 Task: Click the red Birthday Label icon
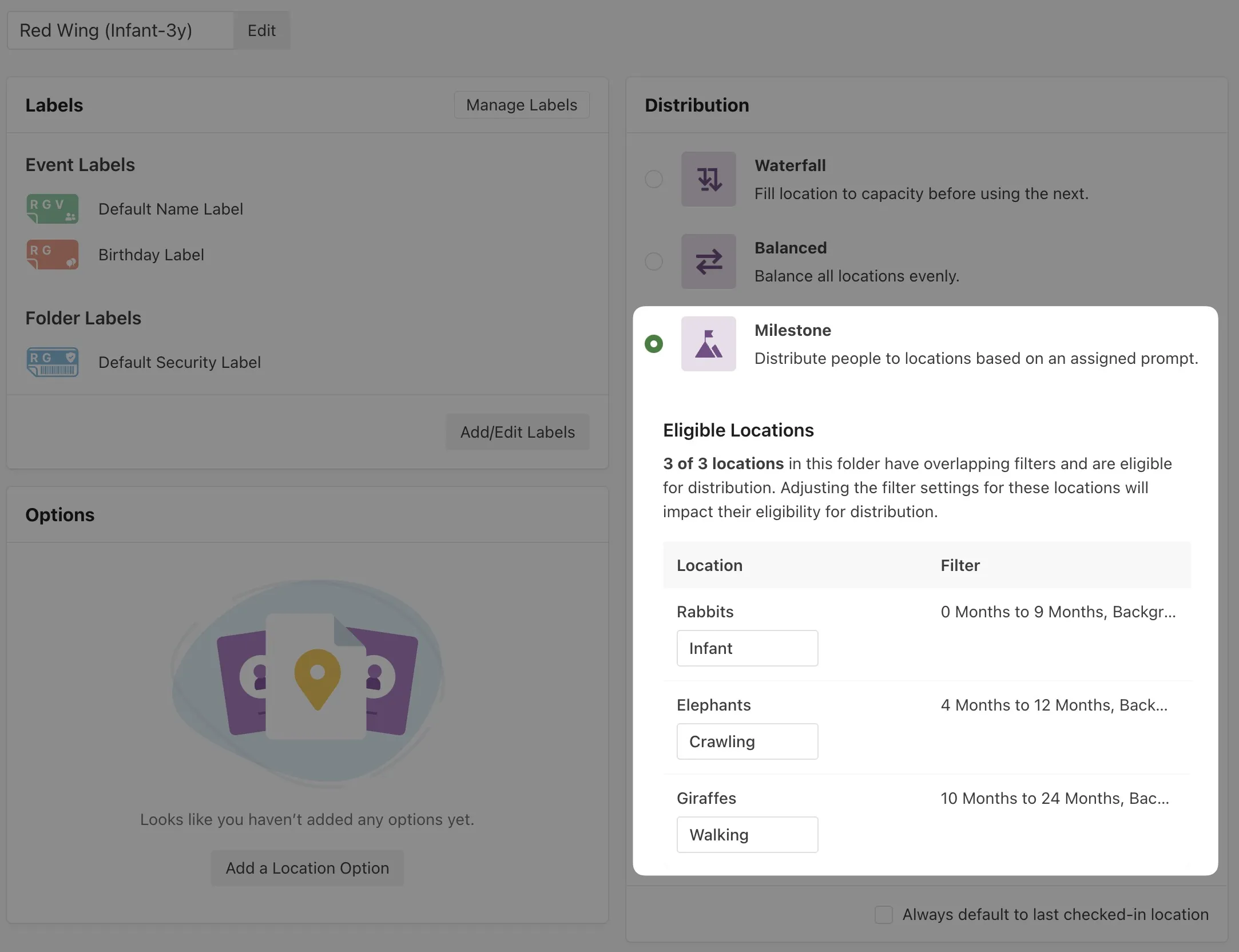coord(52,255)
